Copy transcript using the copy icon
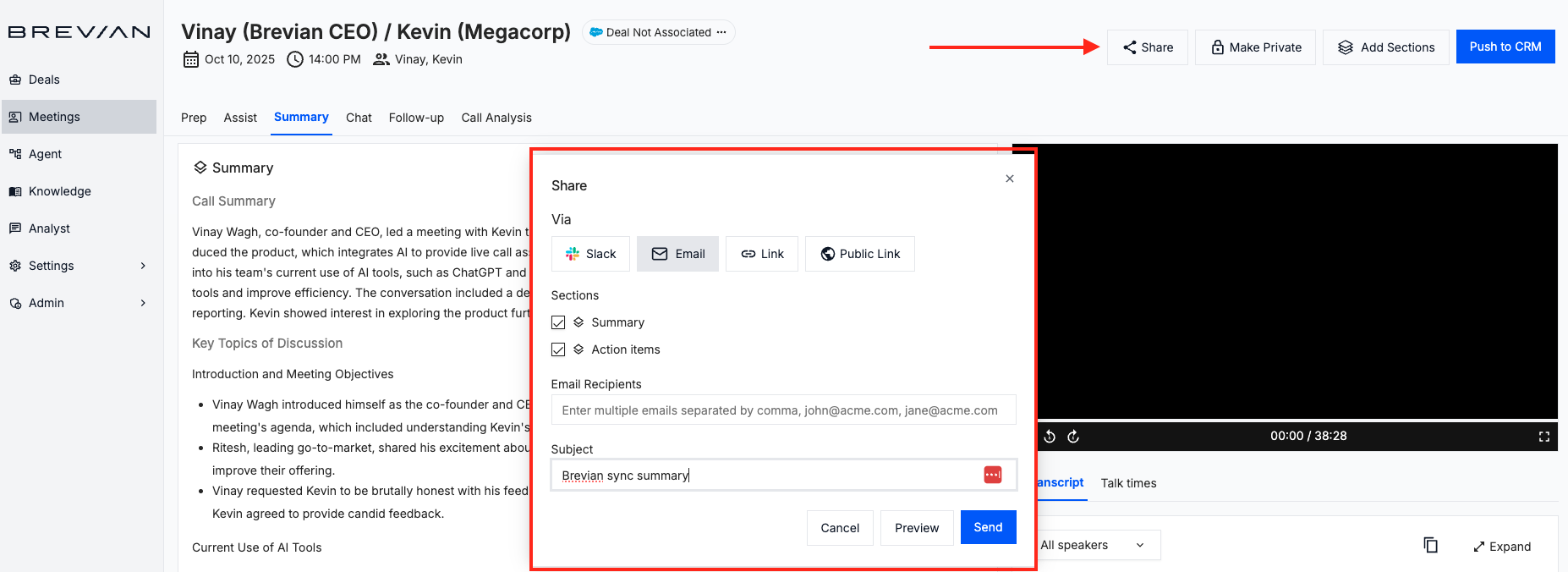This screenshot has width=1568, height=572. coord(1430,545)
